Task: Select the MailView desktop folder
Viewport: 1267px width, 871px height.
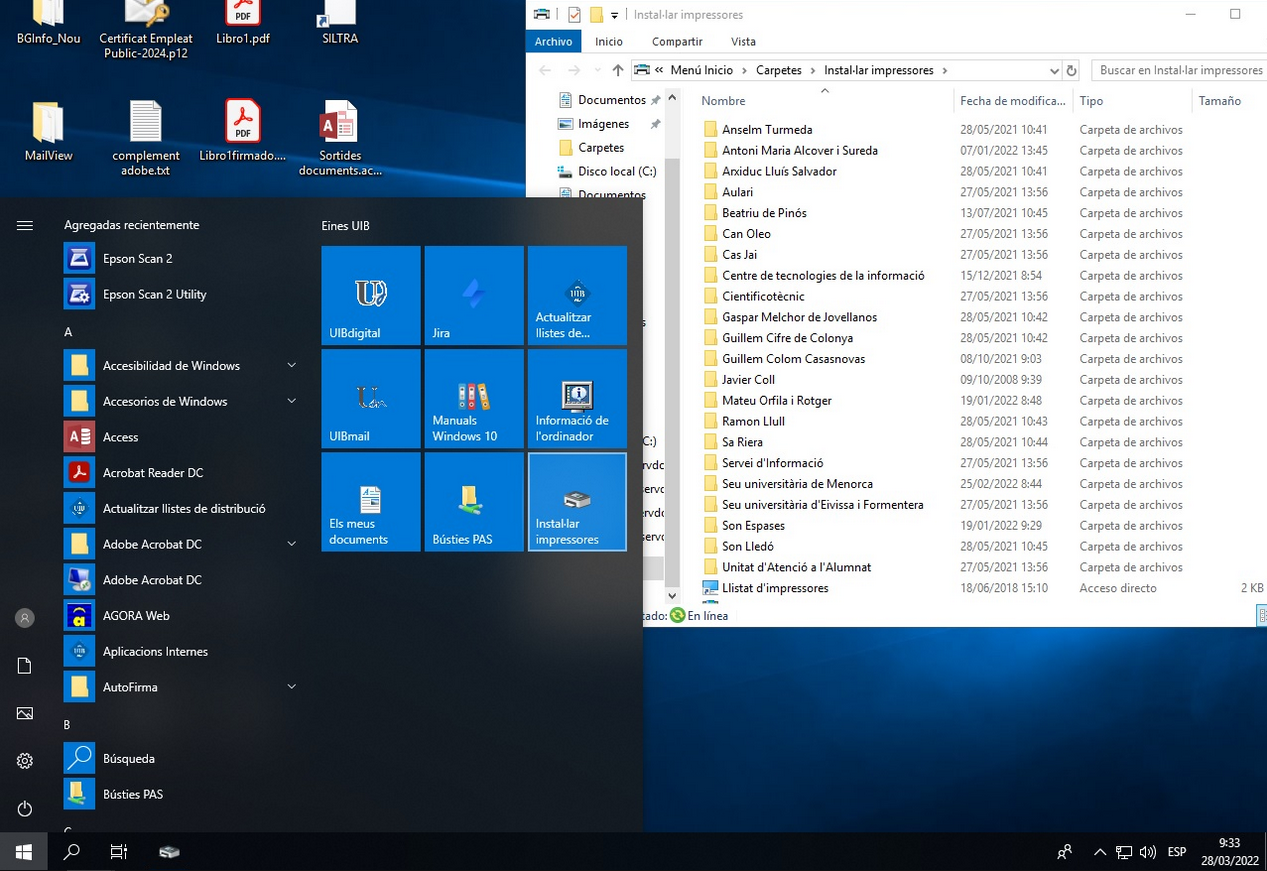Action: point(48,131)
